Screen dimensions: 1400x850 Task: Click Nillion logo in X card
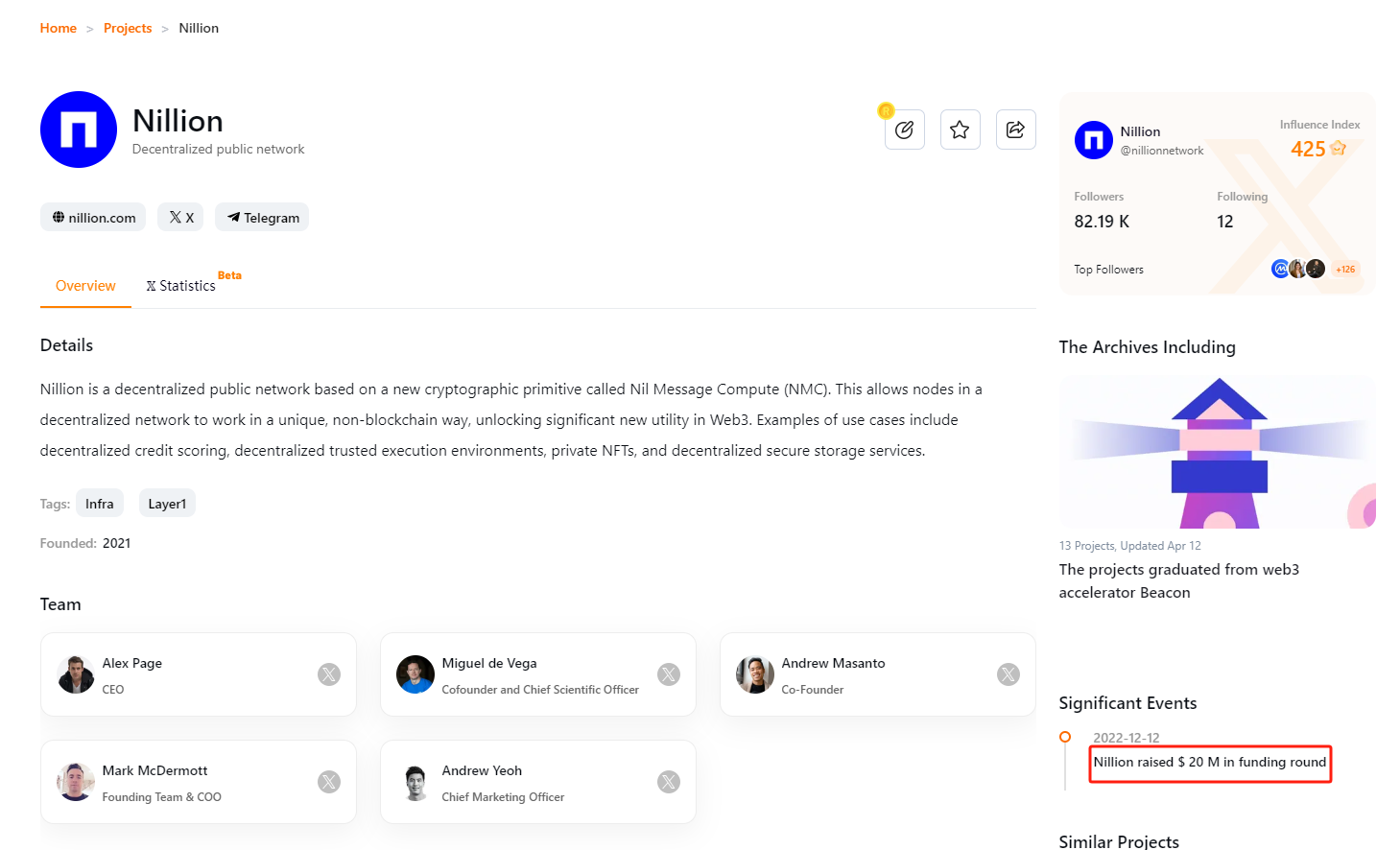(x=1093, y=140)
